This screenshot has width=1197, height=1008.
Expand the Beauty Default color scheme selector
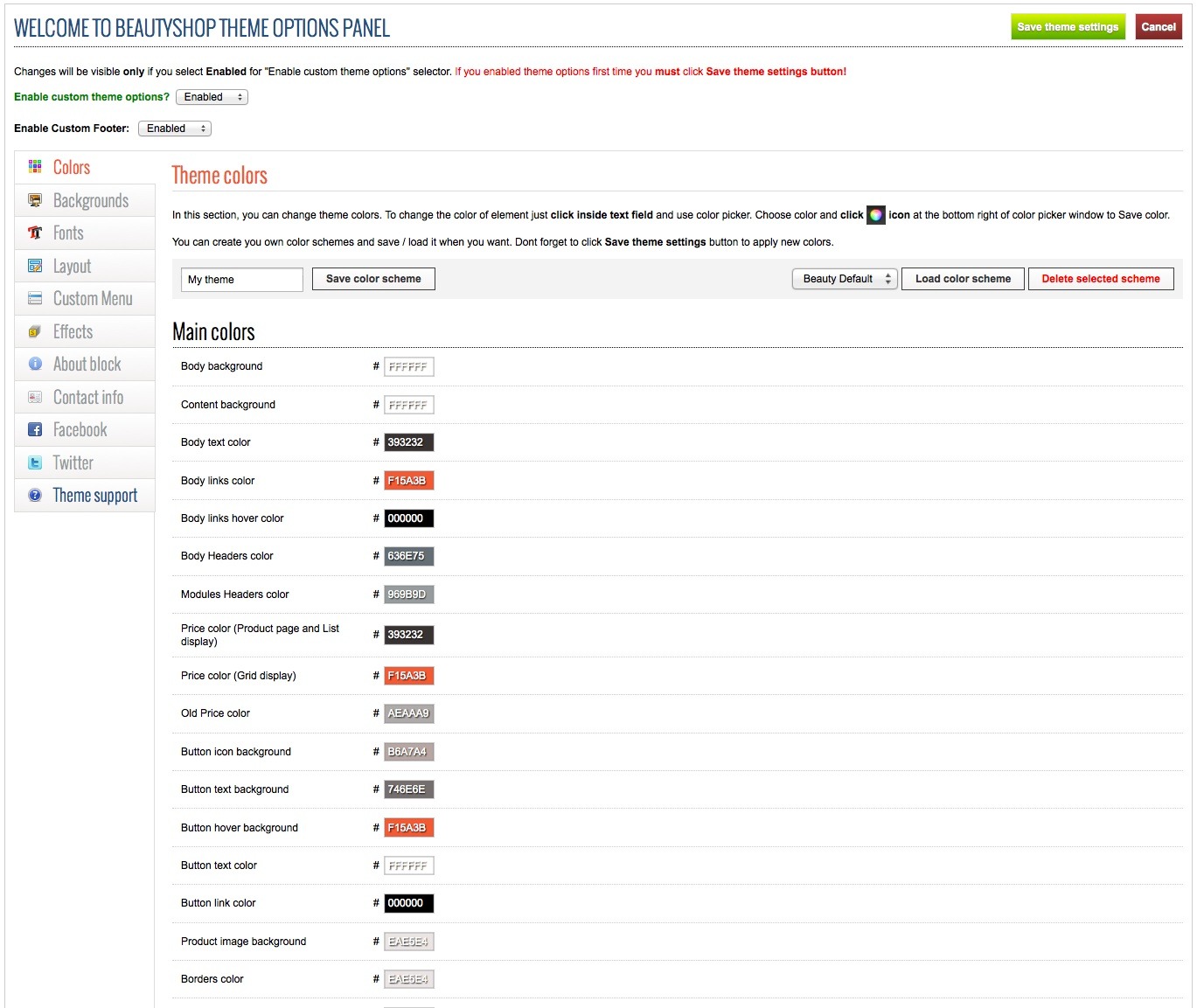845,279
